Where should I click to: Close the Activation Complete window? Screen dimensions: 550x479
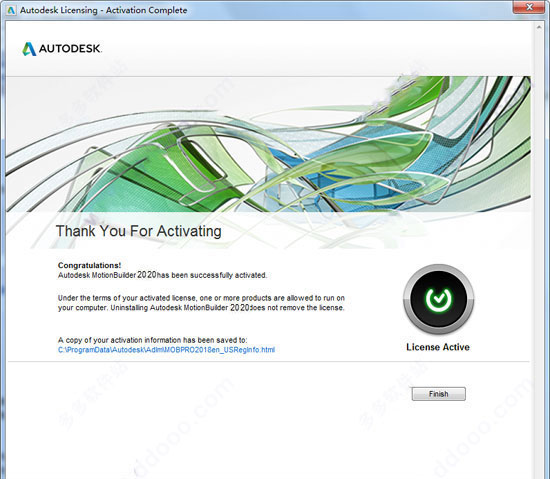click(529, 7)
